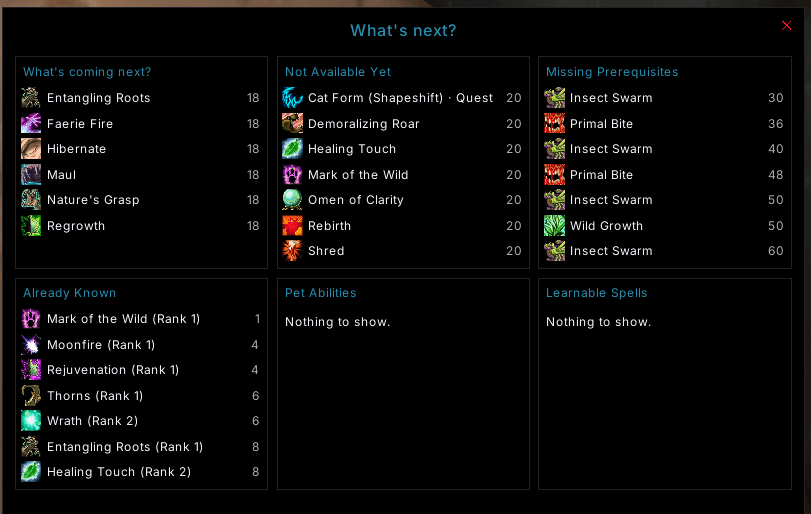Click the level 36 Primal Bite icon

[x=554, y=124]
